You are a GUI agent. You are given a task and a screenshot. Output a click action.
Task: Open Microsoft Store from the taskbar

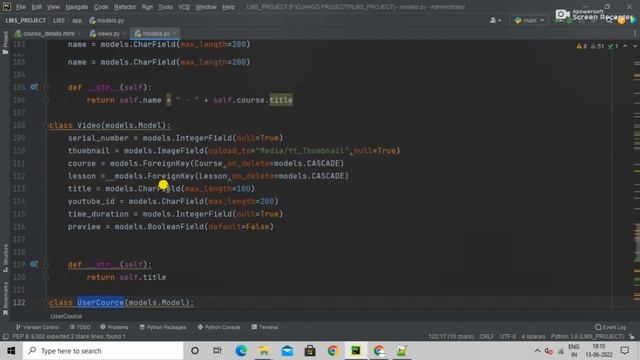pyautogui.click(x=310, y=351)
